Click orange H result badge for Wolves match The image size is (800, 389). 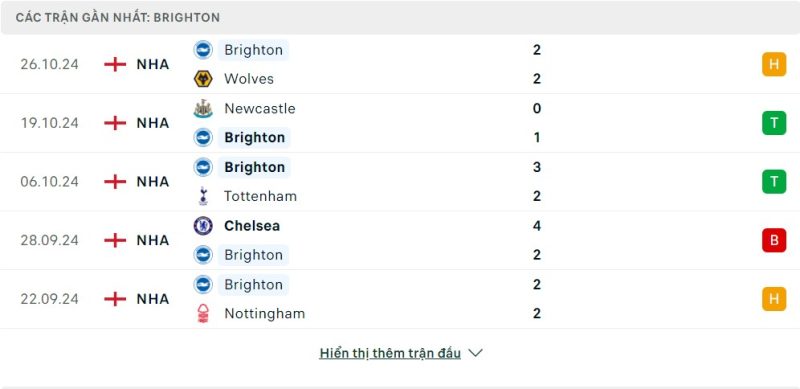pyautogui.click(x=774, y=64)
